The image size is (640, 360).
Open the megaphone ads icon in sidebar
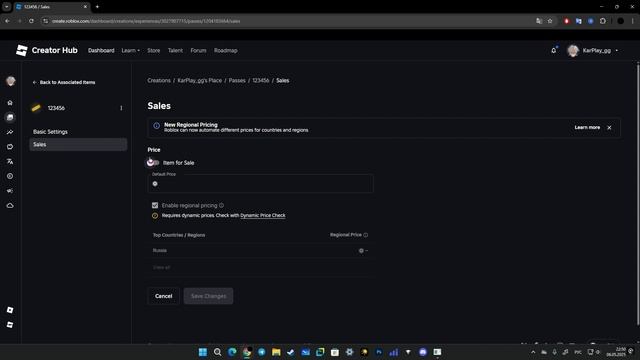[10, 191]
